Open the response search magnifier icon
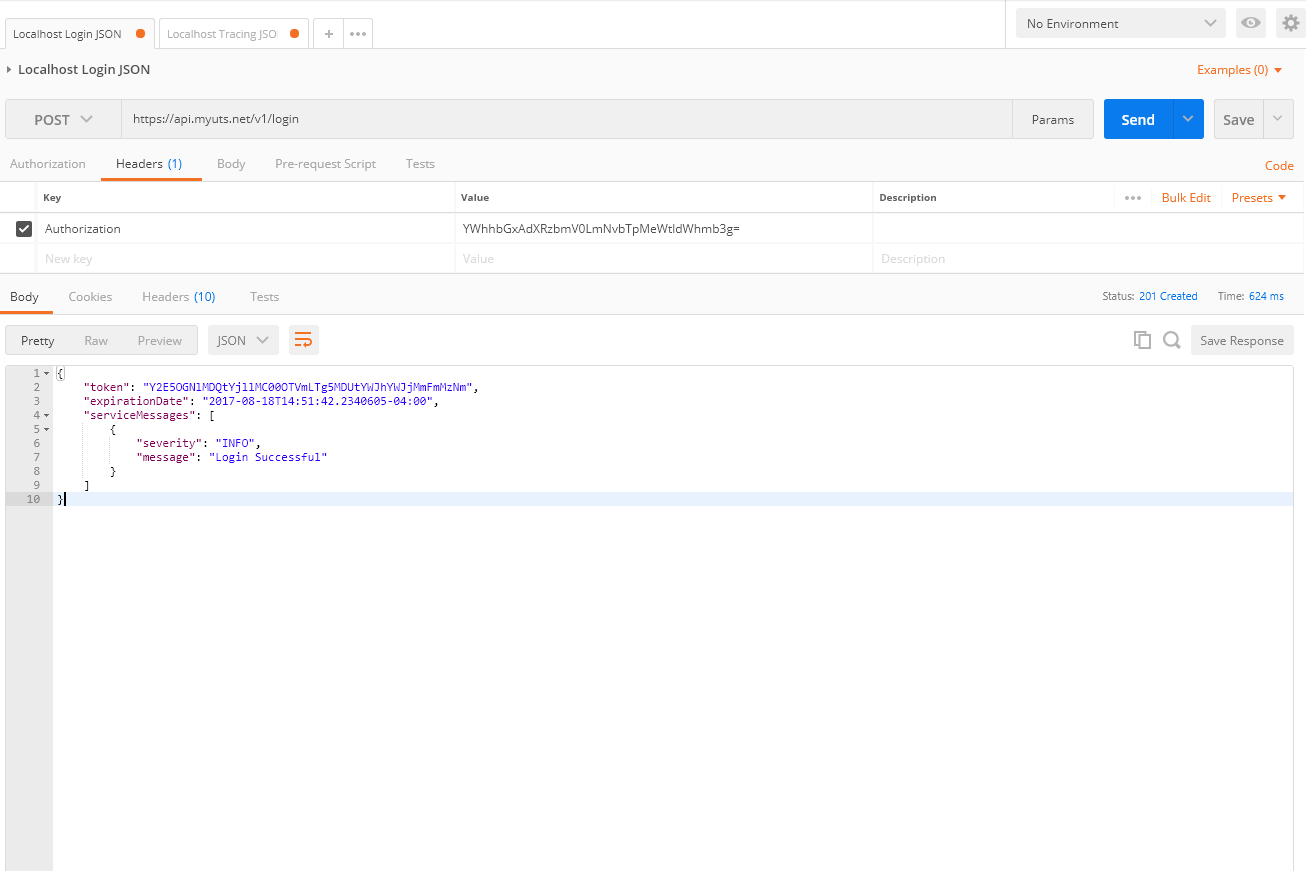 point(1170,340)
